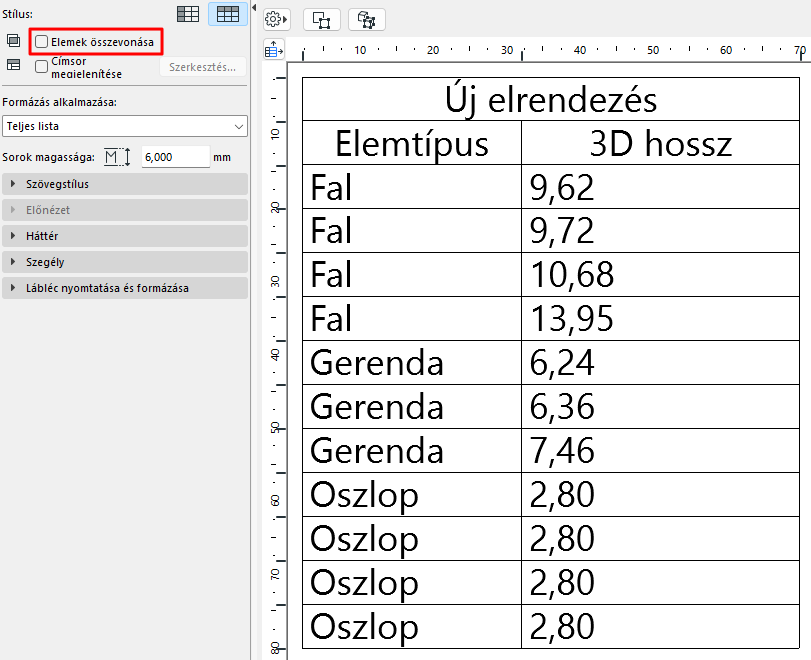Select the highlighted second table style icon
The image size is (811, 660).
click(228, 14)
